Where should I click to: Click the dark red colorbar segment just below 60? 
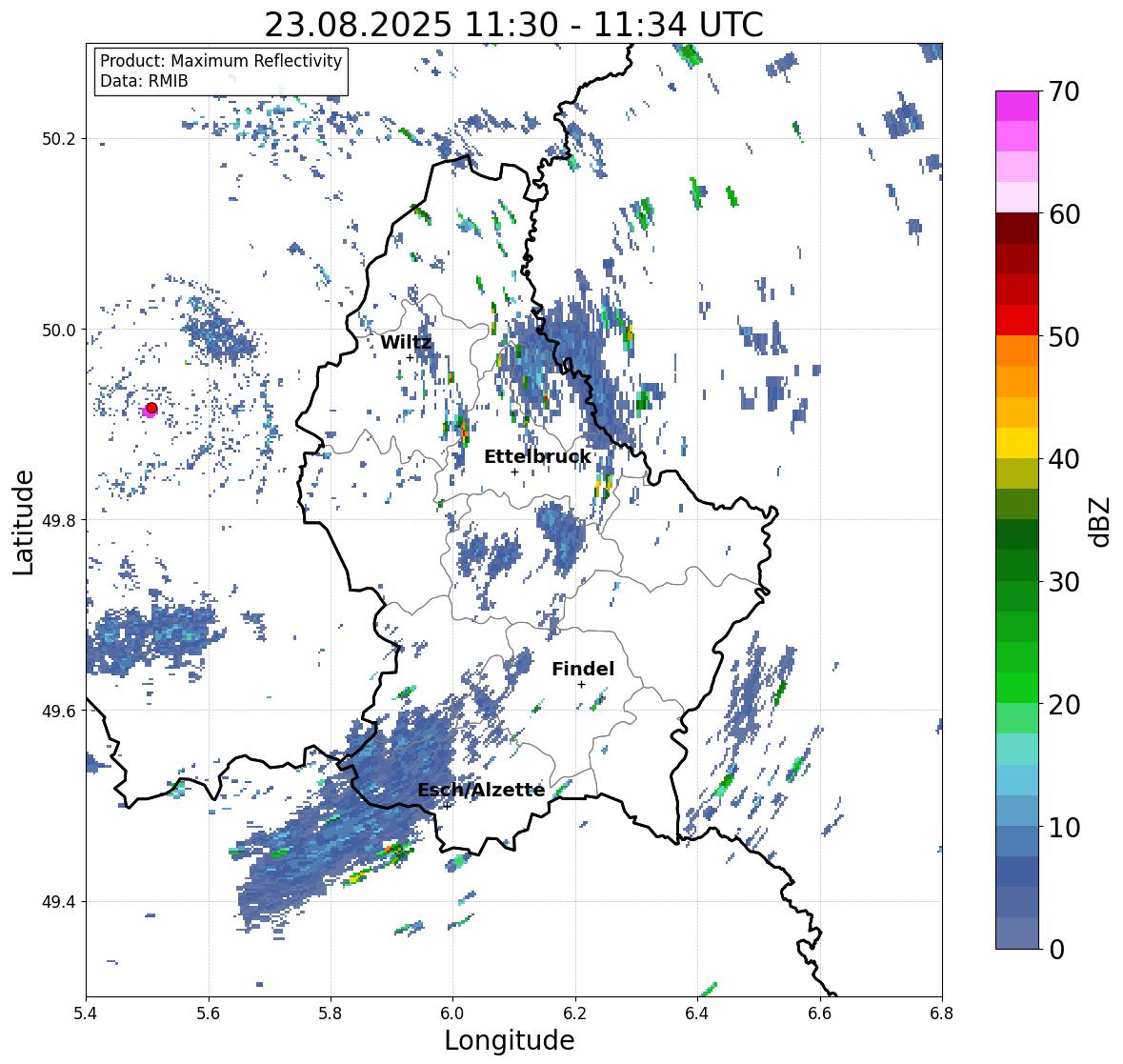pyautogui.click(x=1017, y=229)
